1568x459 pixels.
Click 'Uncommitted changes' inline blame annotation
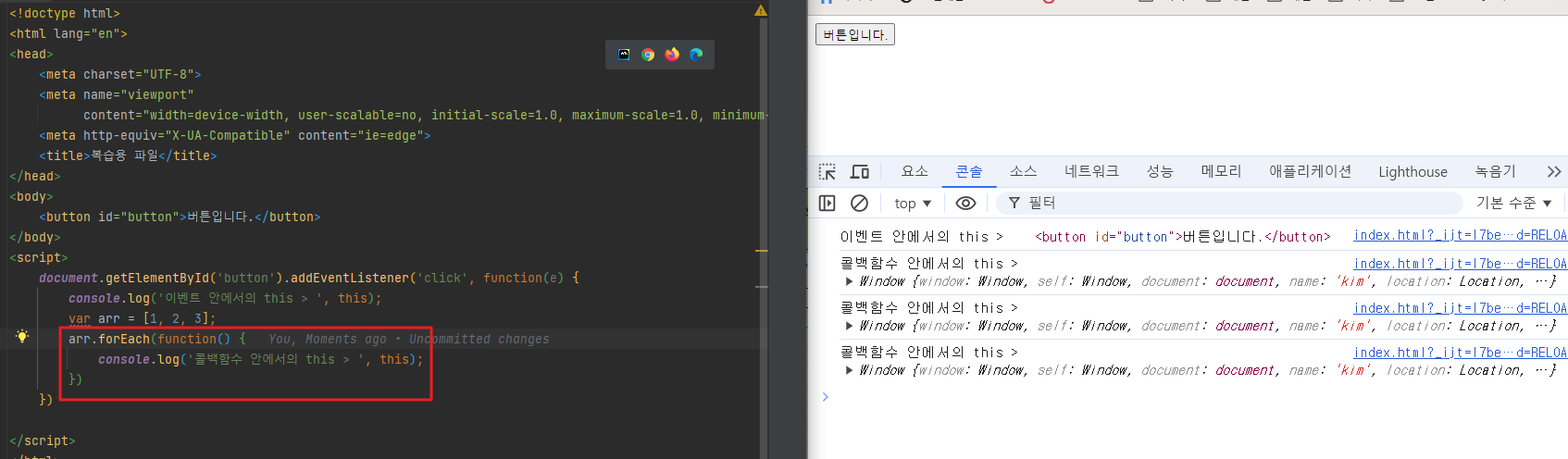[x=479, y=340]
